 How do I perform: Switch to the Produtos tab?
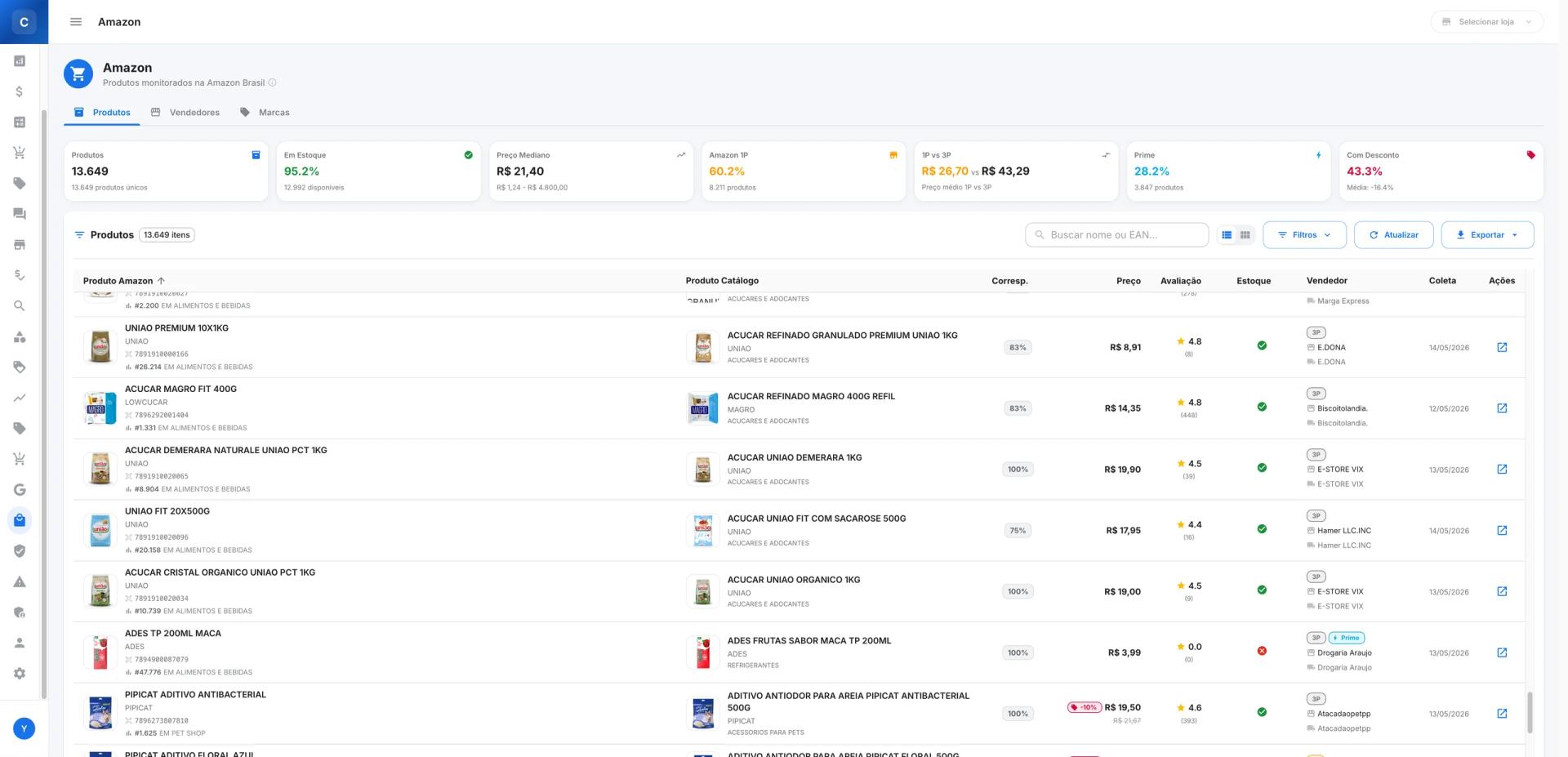[x=102, y=113]
